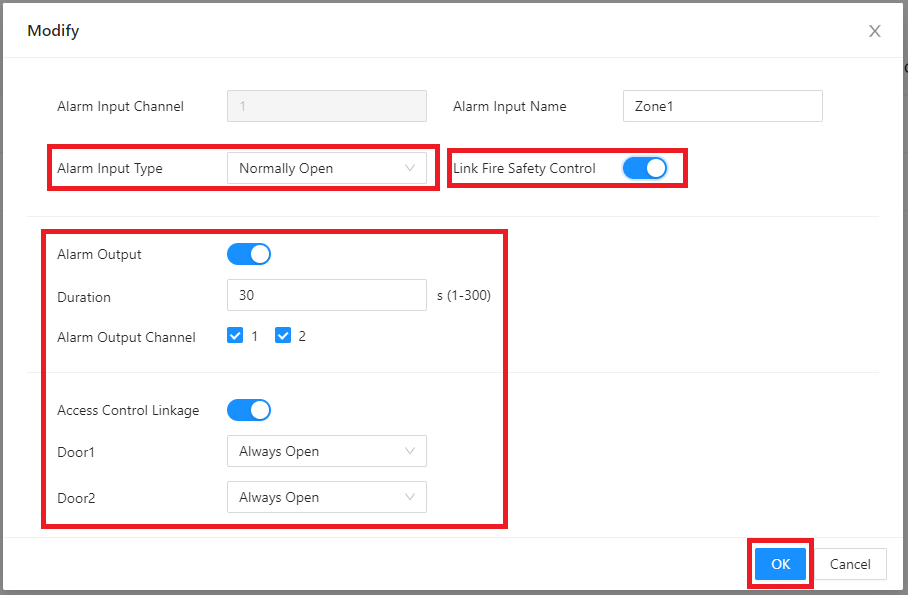Uncheck Alarm Output Channel 1 checkbox
The height and width of the screenshot is (595, 908).
pos(235,335)
